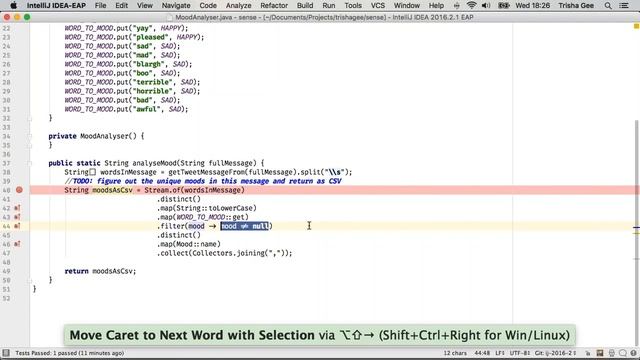Open the Git branch selector in status bar
The height and width of the screenshot is (360, 640).
pos(556,353)
